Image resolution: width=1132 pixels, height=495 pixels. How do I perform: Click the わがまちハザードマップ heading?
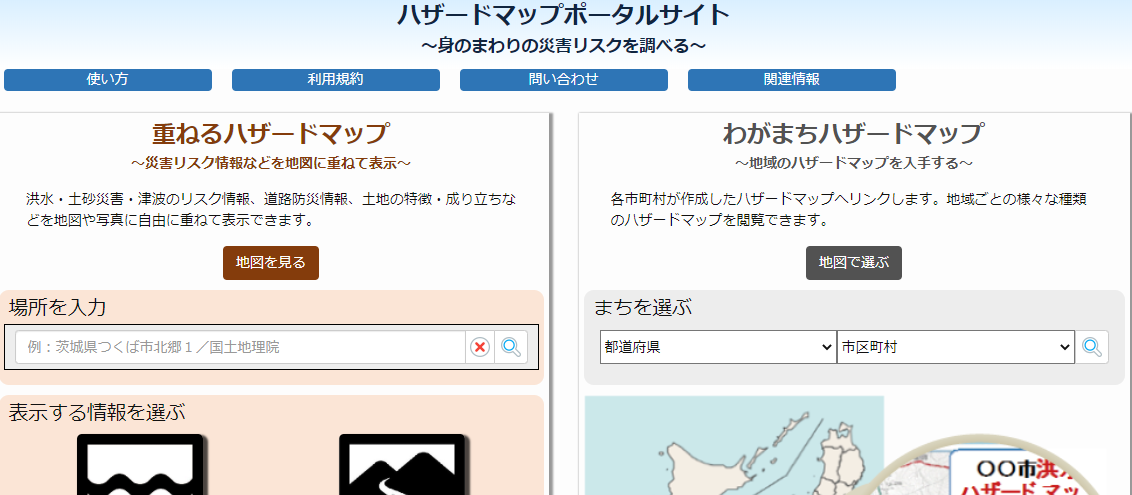(x=853, y=134)
